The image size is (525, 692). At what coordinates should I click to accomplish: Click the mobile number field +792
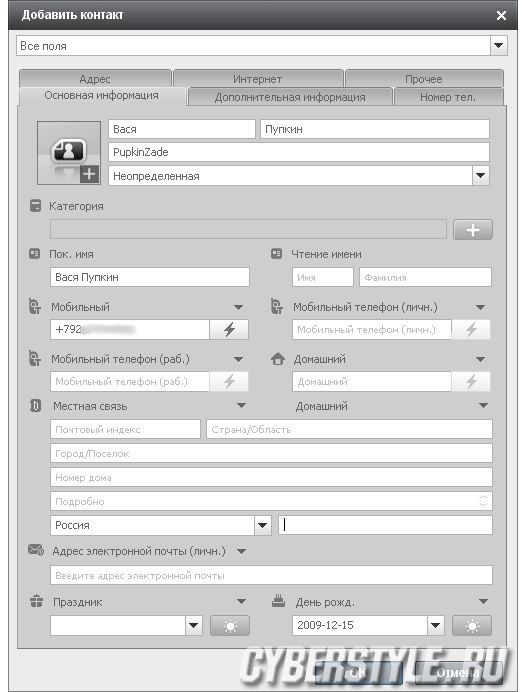point(130,329)
